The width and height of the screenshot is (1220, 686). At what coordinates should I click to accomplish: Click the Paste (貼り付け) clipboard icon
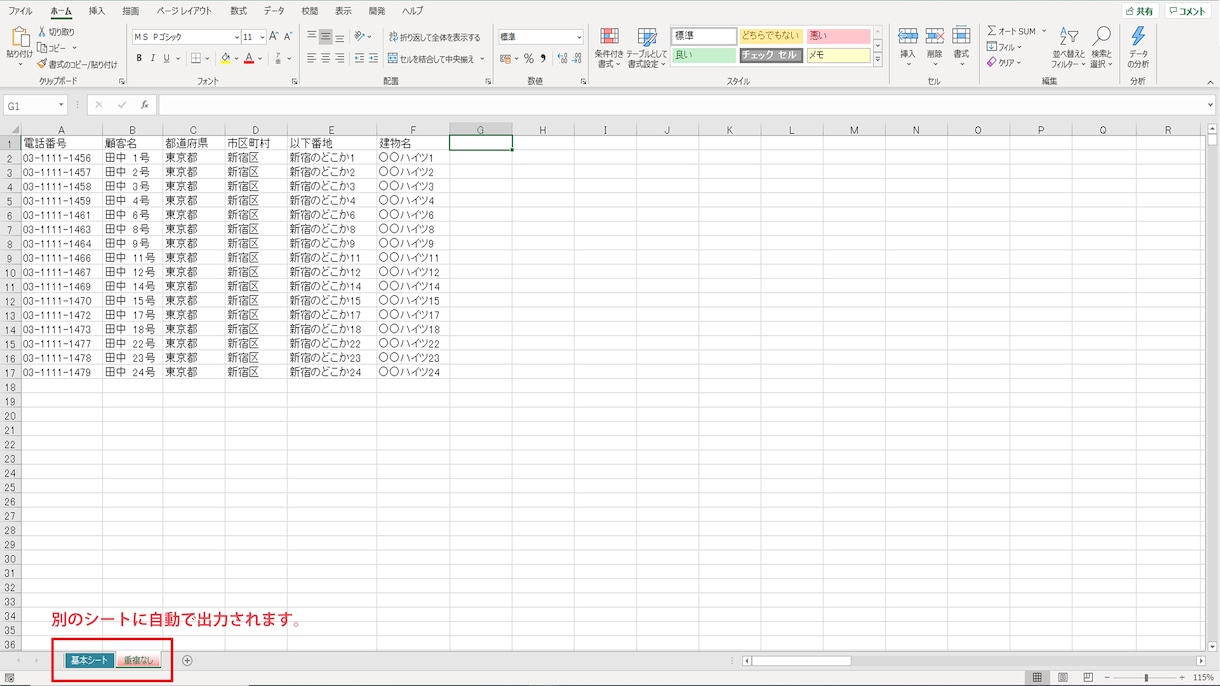(x=19, y=39)
